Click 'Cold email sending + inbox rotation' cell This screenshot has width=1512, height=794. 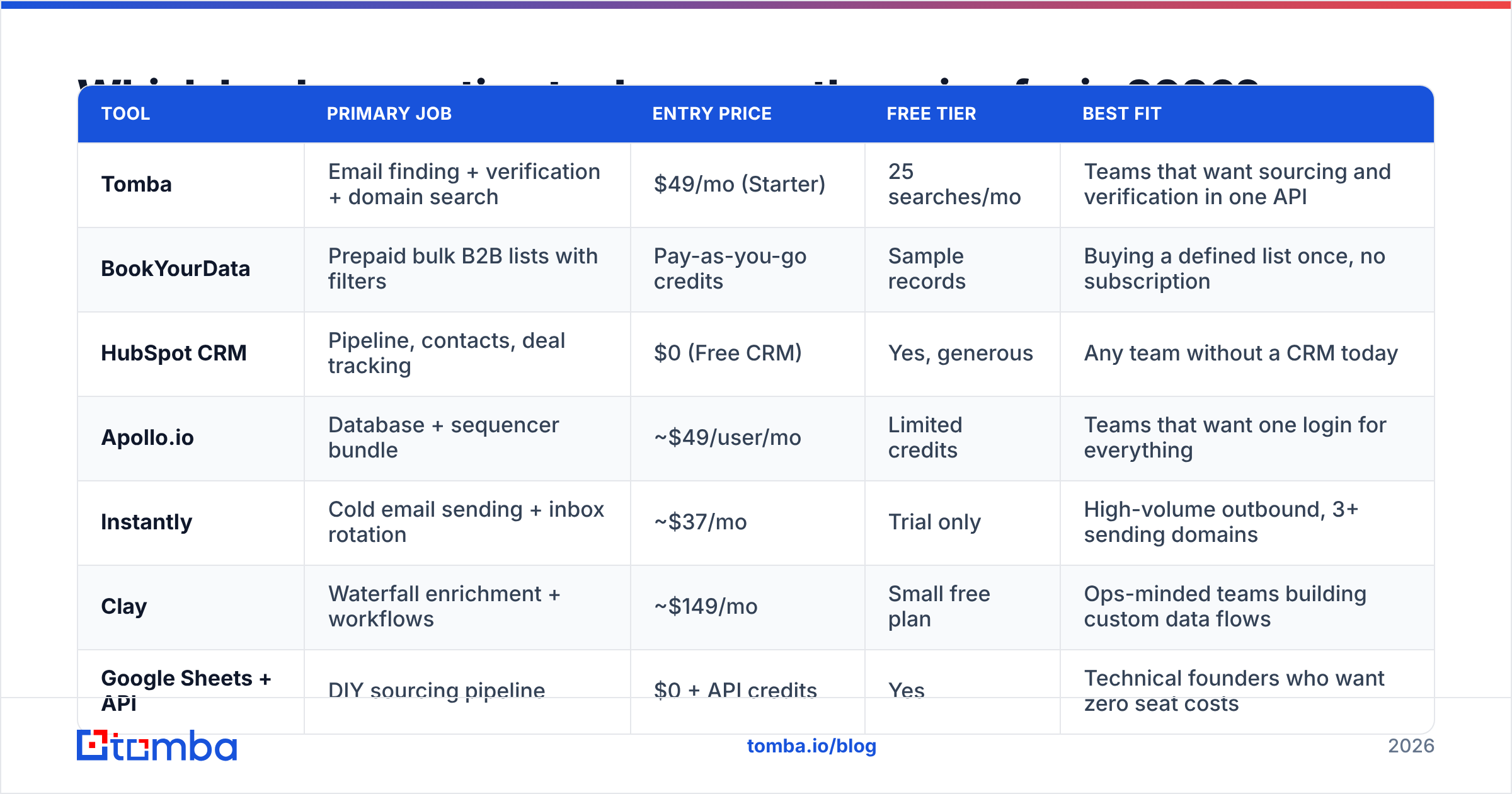pyautogui.click(x=466, y=522)
